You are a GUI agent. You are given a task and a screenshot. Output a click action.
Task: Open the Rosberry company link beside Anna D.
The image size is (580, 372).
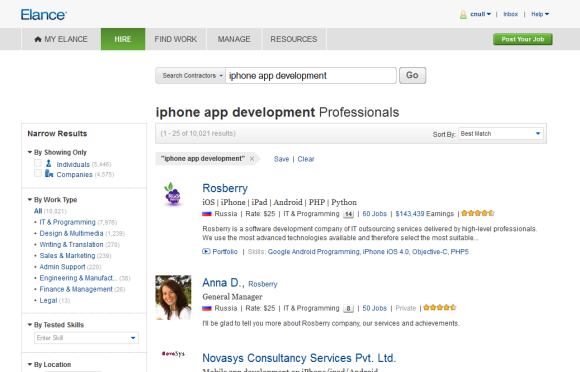[263, 284]
